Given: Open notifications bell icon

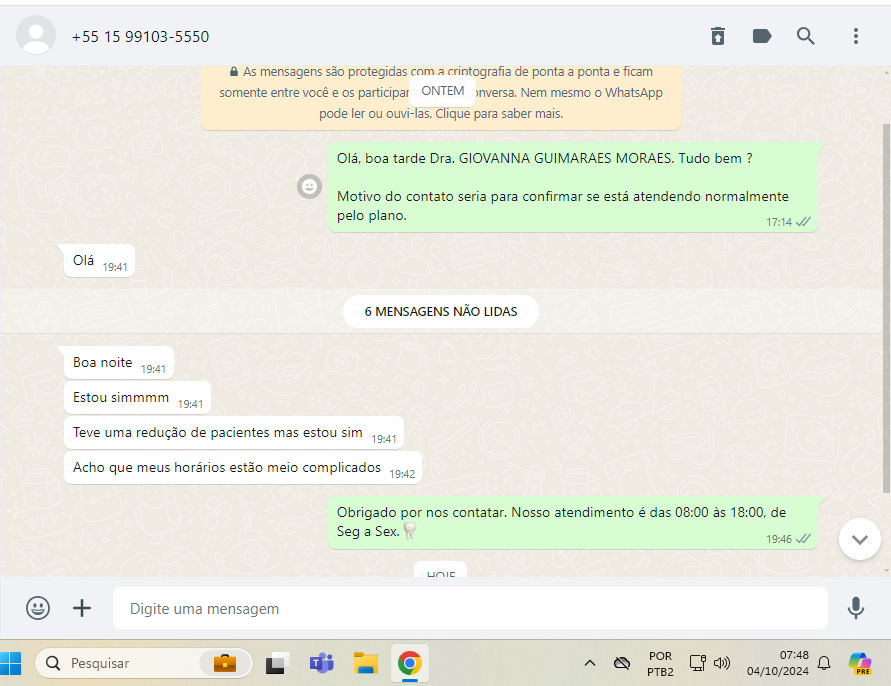Looking at the screenshot, I should click(824, 663).
